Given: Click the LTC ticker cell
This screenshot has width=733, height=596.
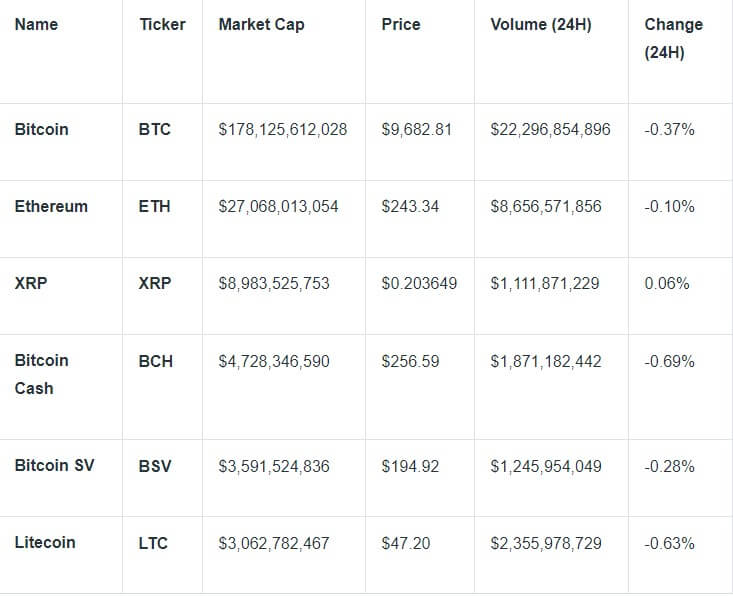Looking at the screenshot, I should point(153,543).
